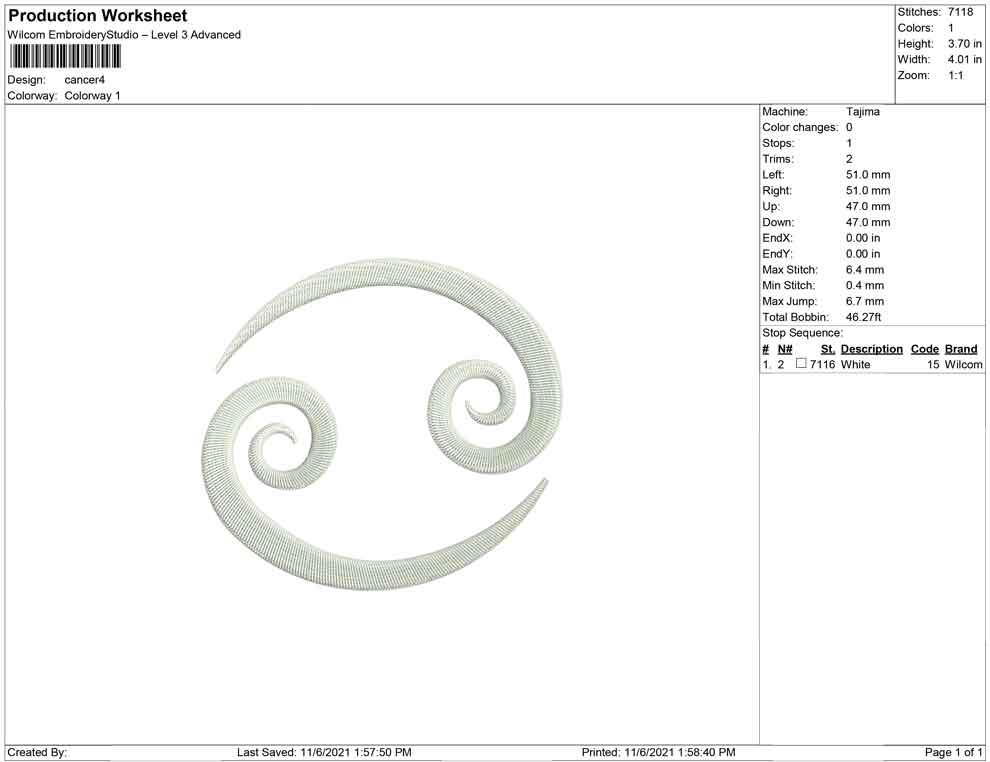The image size is (990, 762).
Task: Click the Wilcom EmbroideryStudio Level 3 Advanced text
Action: (x=124, y=35)
